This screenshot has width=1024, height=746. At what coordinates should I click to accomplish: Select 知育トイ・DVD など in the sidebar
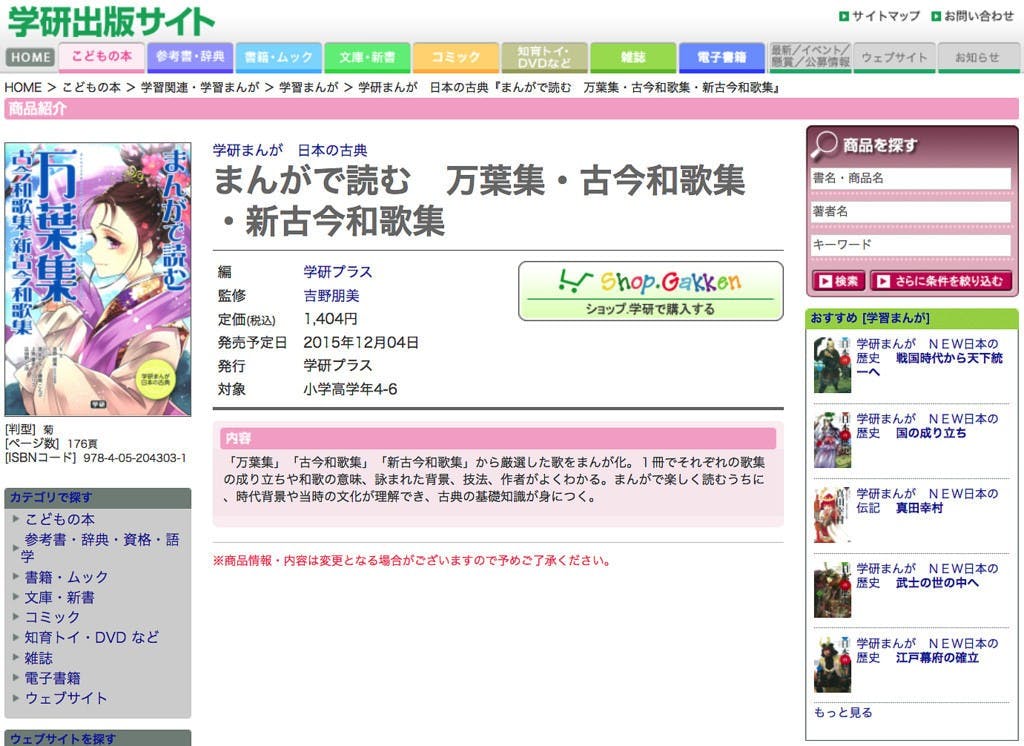(91, 638)
